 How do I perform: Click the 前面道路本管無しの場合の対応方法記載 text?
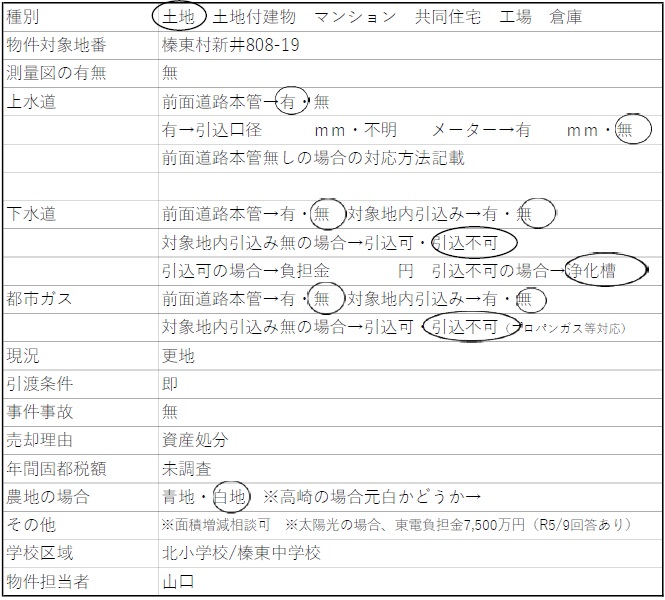[x=313, y=158]
